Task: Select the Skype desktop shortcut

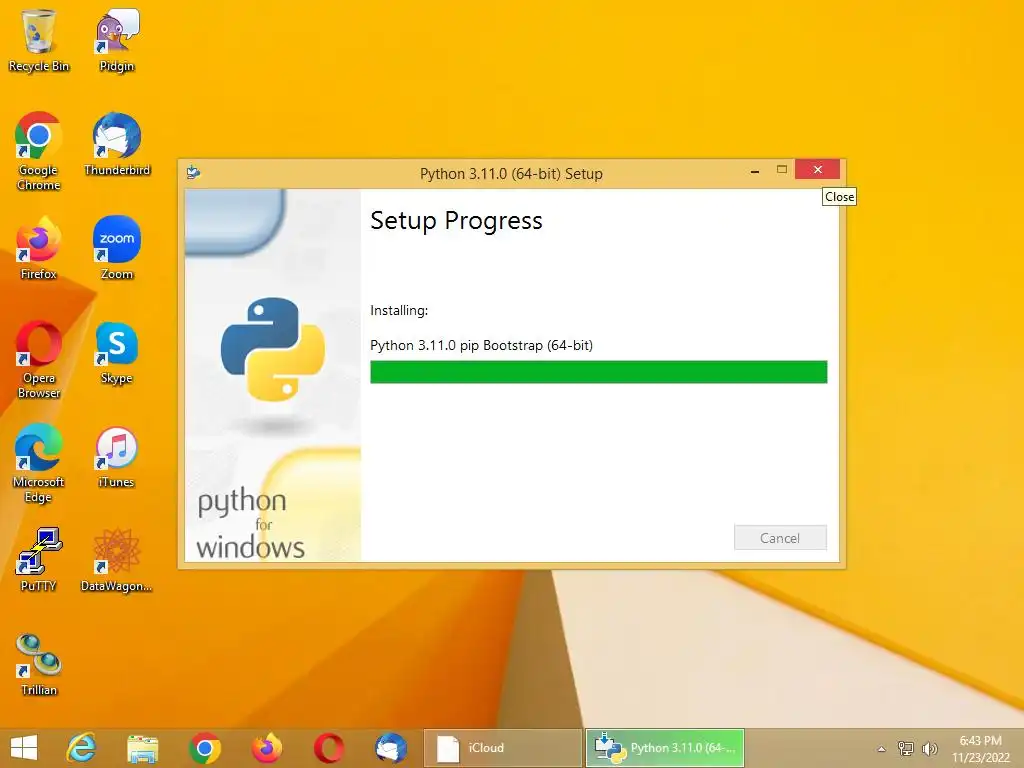Action: point(117,353)
